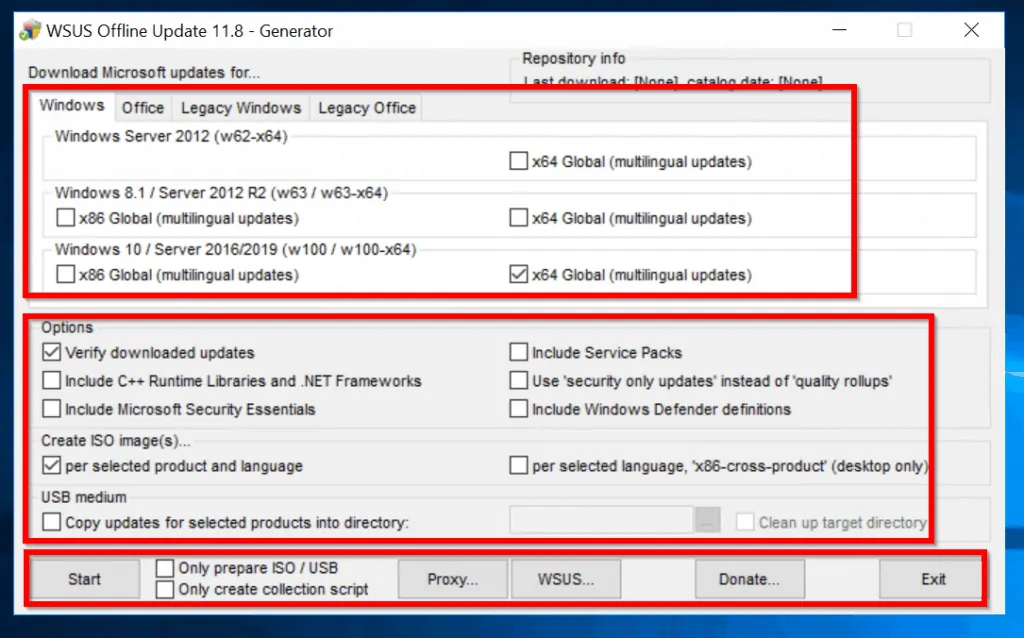Enable security only updates instead of quality rollups
Image resolution: width=1024 pixels, height=638 pixels.
[517, 380]
